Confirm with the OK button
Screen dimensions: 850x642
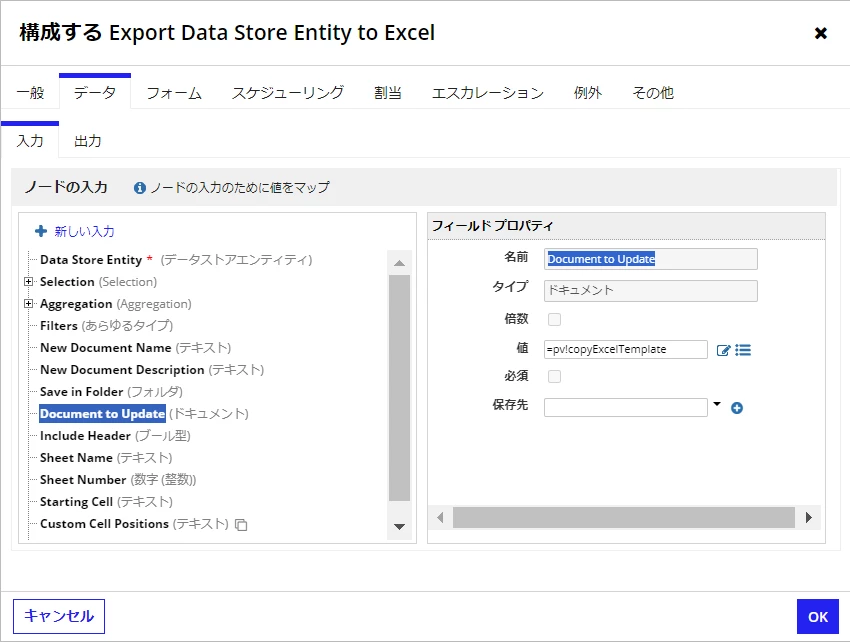pos(817,617)
